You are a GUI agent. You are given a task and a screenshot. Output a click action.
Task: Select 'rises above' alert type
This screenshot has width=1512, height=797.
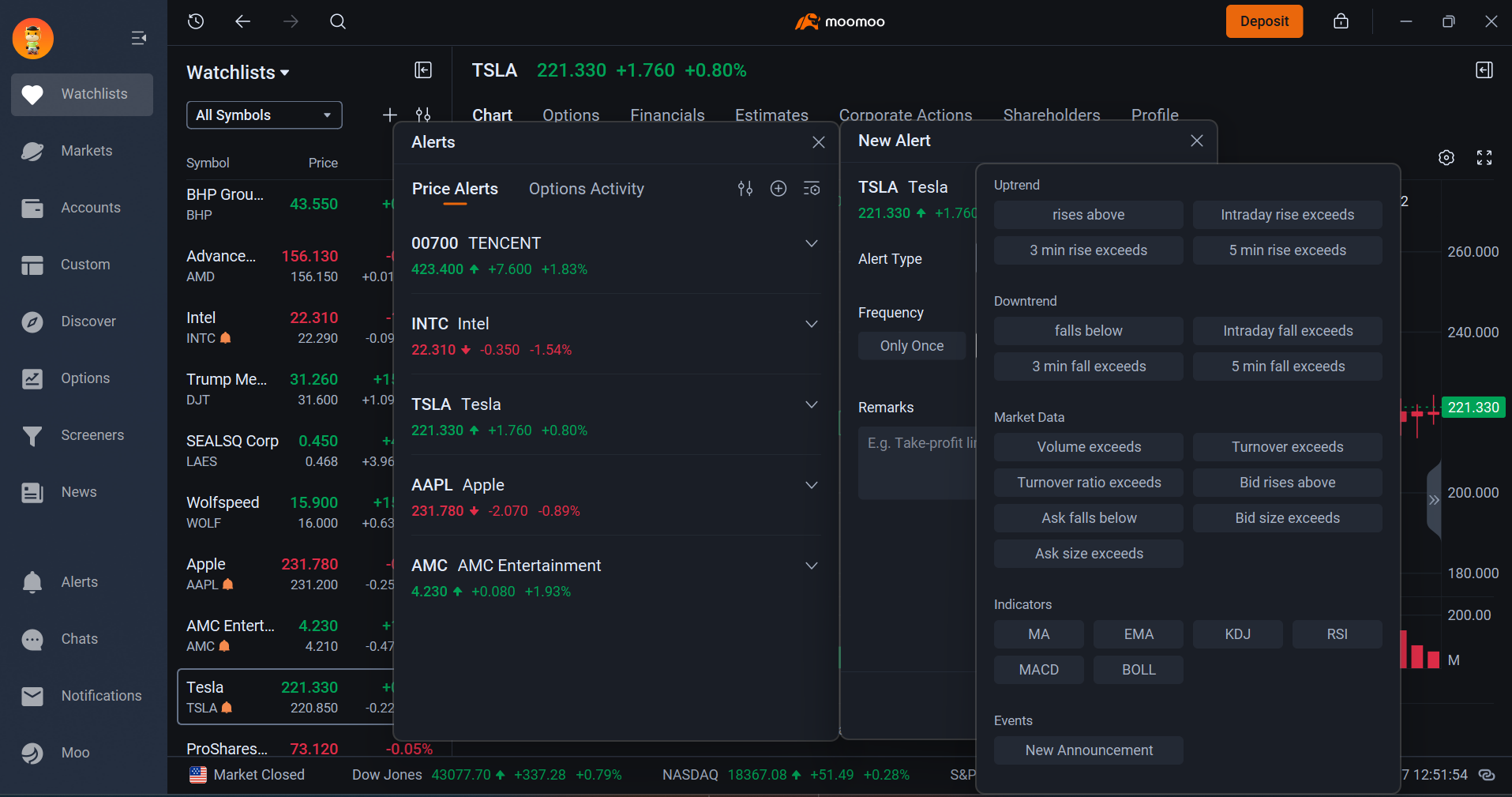1088,215
